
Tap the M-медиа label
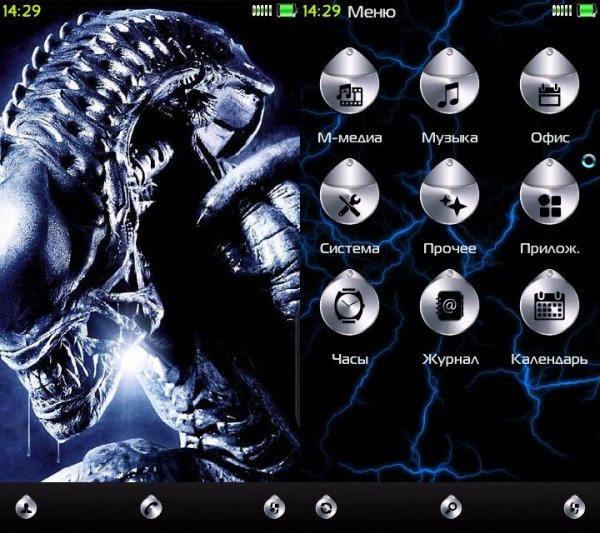(x=350, y=137)
